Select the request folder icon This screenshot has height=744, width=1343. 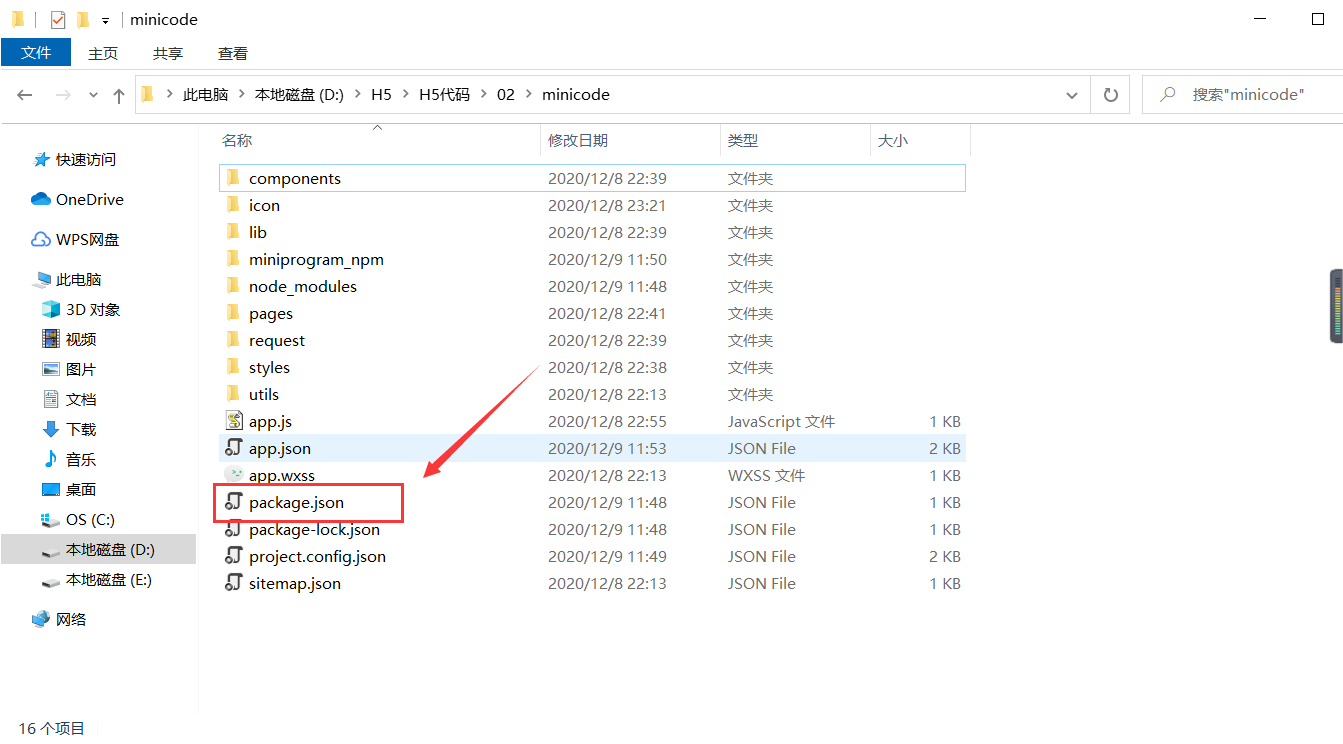point(234,340)
